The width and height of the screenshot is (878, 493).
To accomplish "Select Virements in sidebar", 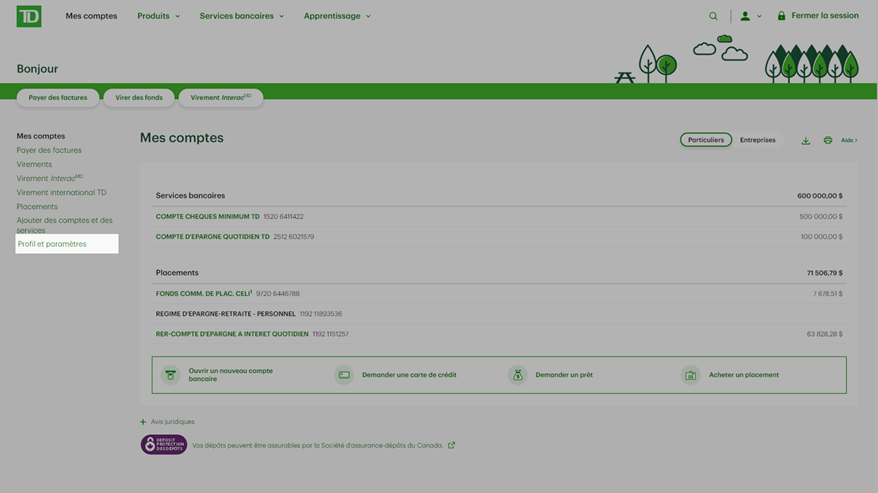I will (x=34, y=164).
